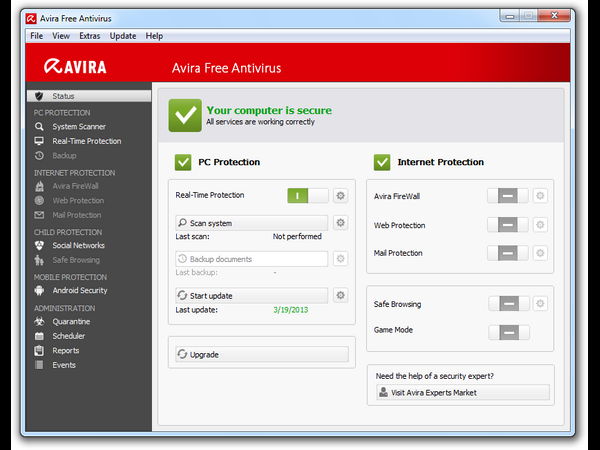Open the Help menu
This screenshot has height=450, width=600.
154,36
